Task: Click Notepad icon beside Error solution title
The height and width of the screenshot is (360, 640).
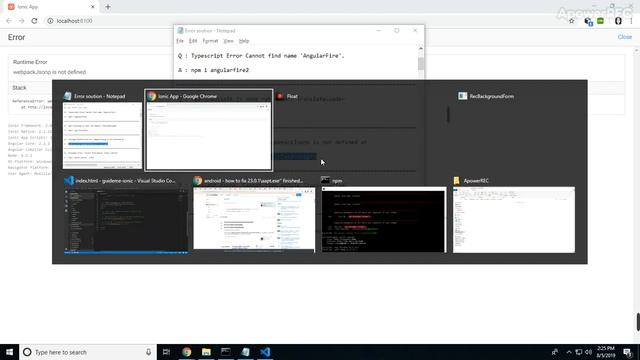Action: click(68, 96)
